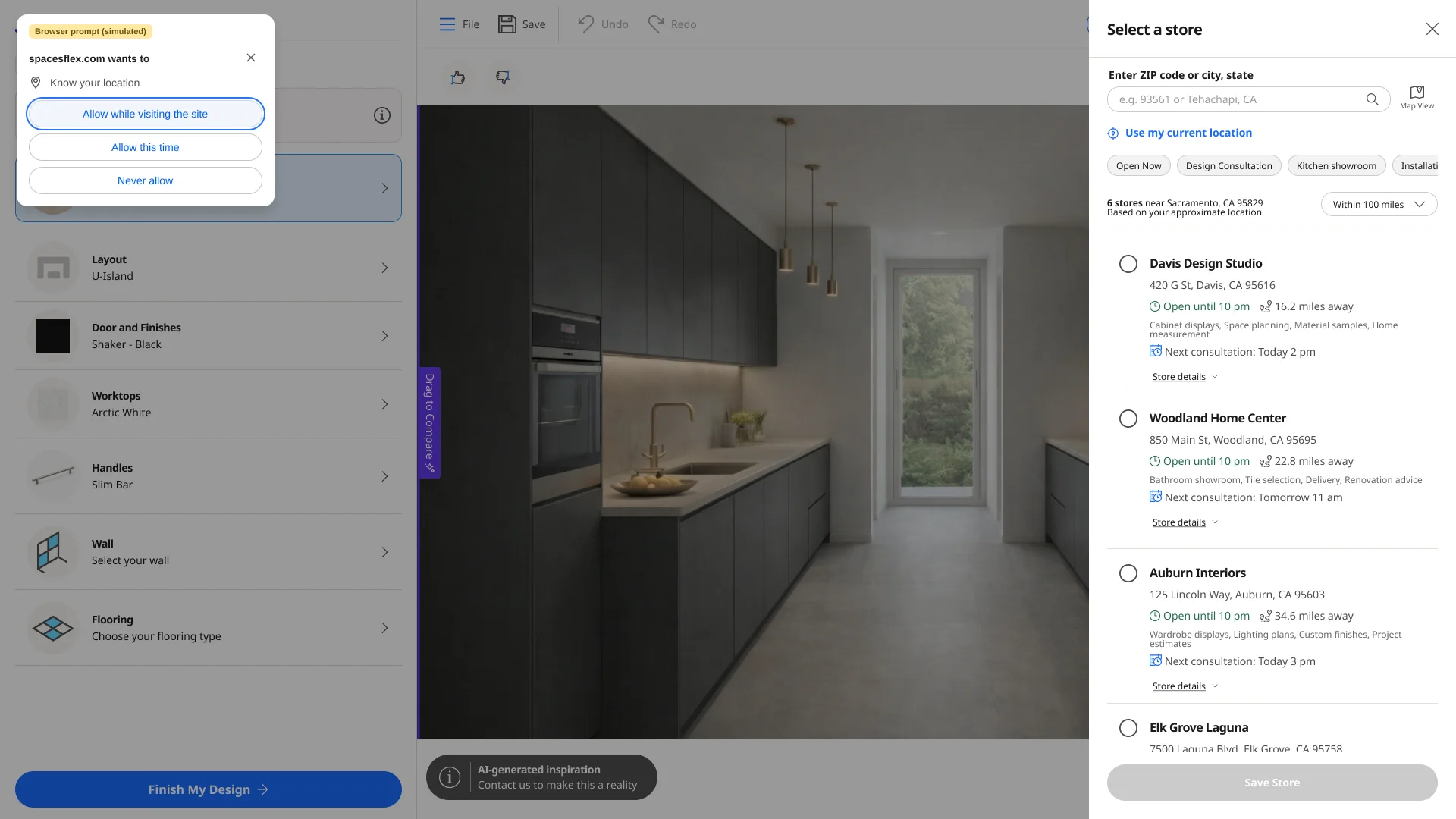Expand the Worktops Arctic White row chevron

384,404
